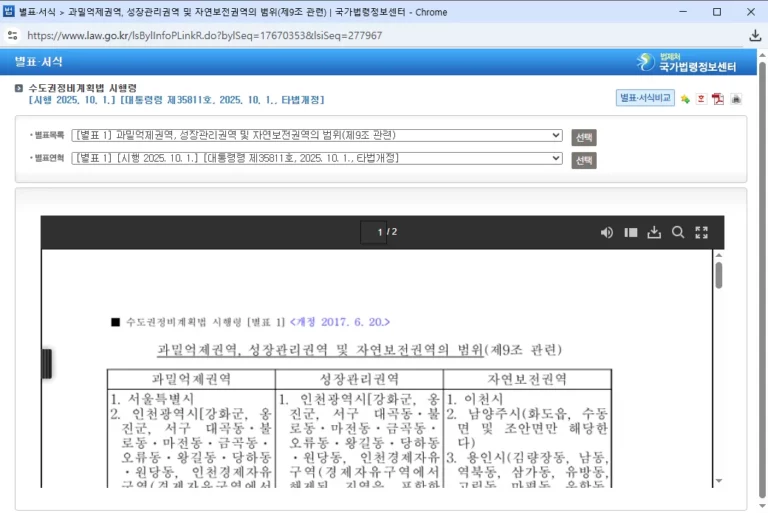Open the 별표목록 dropdown list
Image resolution: width=768 pixels, height=513 pixels.
317,135
